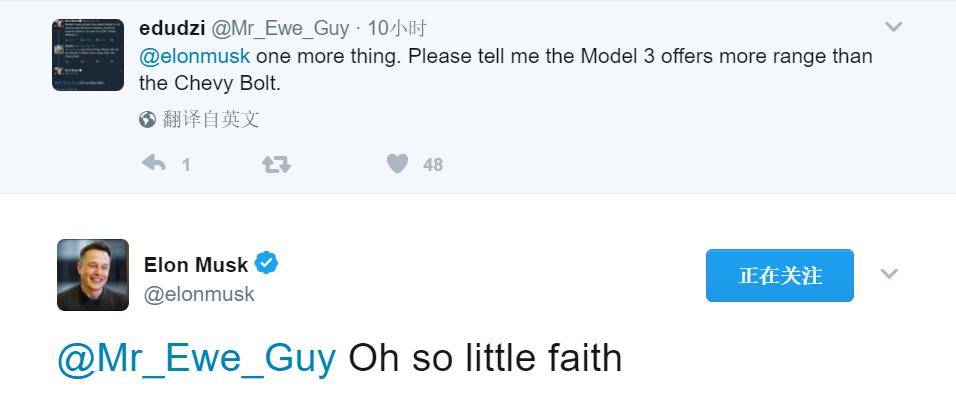Click the reply count number 1

click(186, 165)
